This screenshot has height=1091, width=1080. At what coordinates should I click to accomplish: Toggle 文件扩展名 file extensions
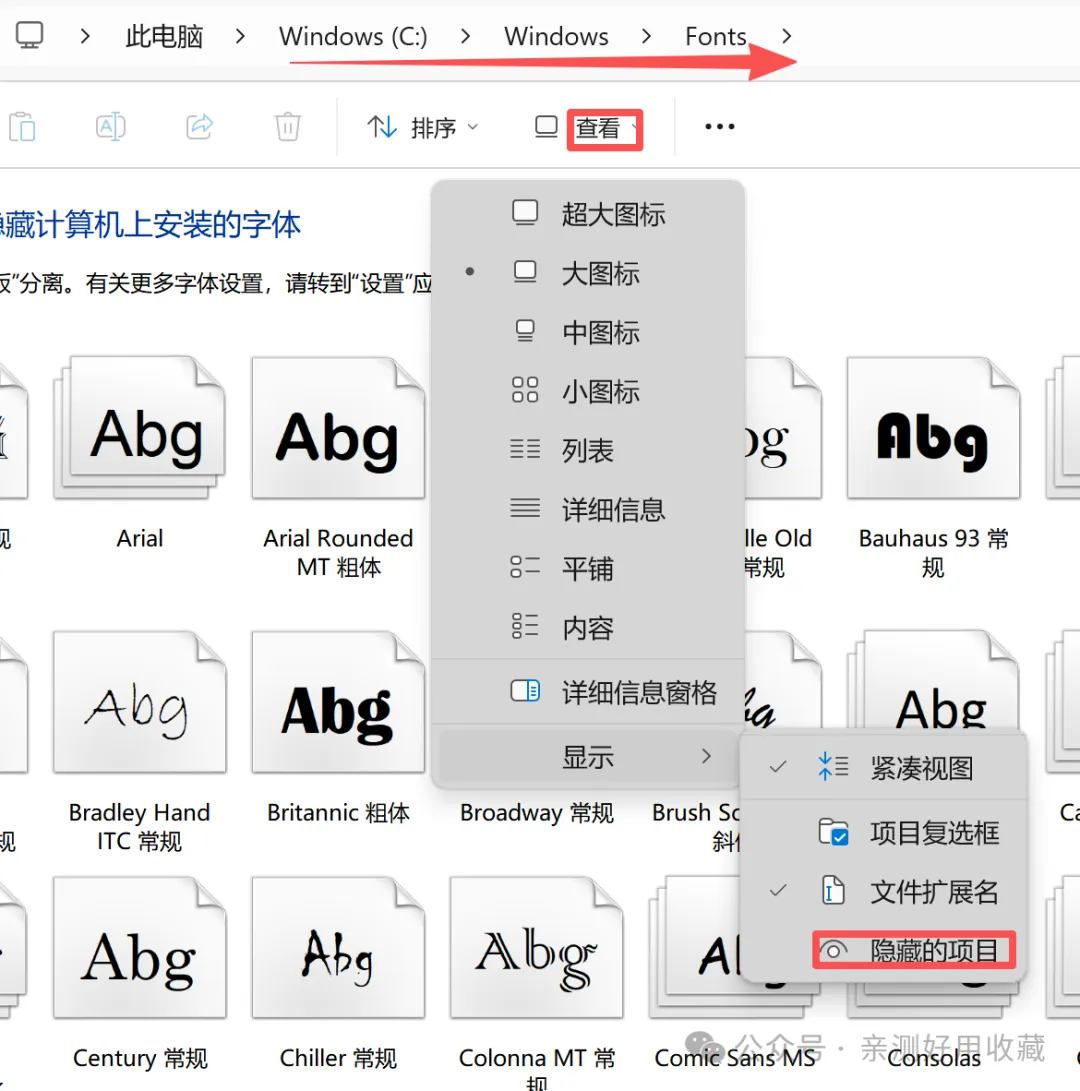[x=883, y=891]
